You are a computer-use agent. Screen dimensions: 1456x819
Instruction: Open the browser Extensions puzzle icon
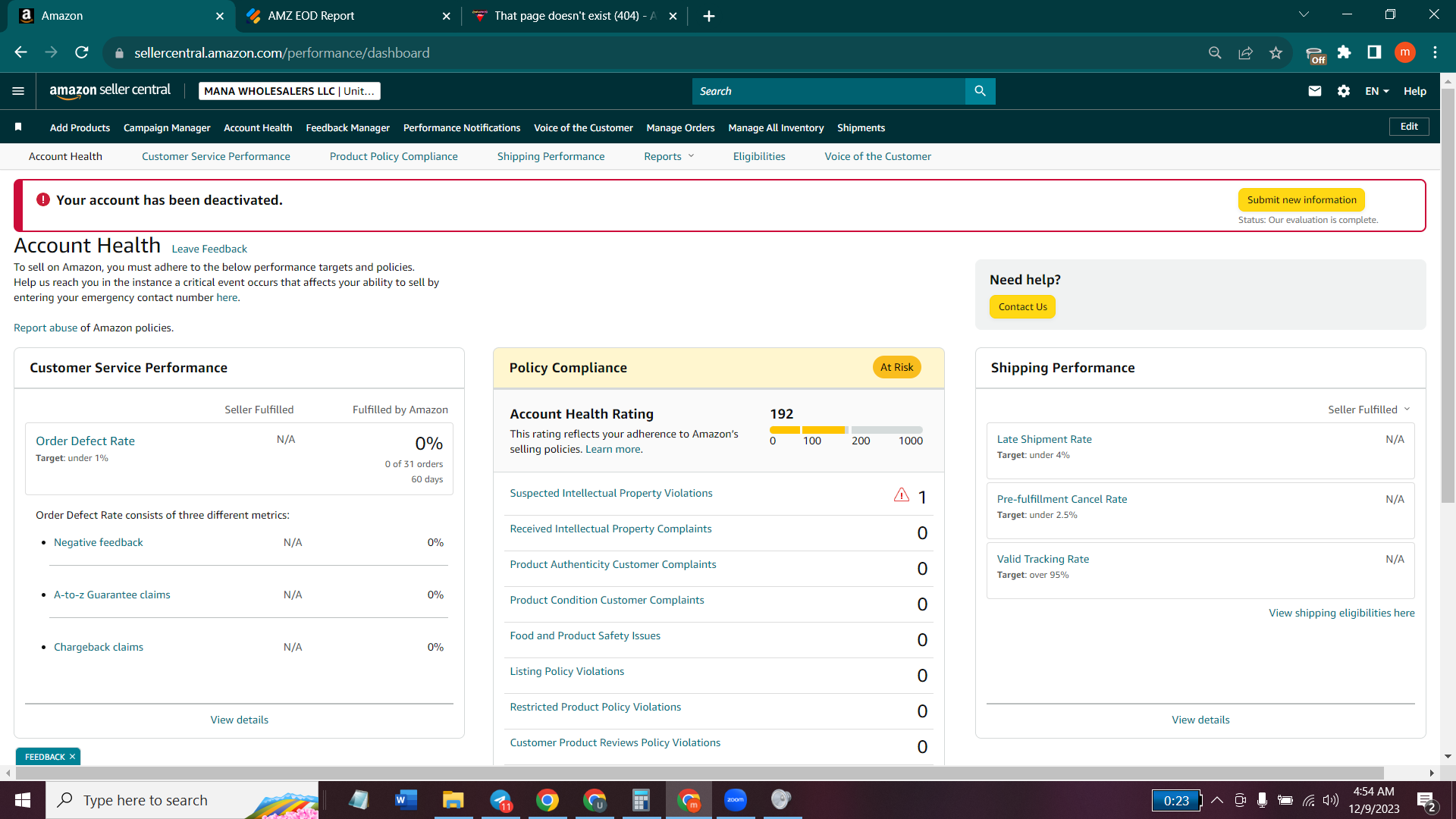[1344, 52]
